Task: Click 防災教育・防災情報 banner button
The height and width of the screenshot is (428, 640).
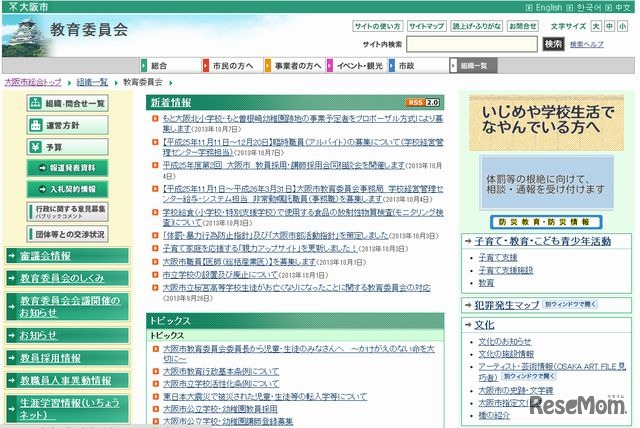Action: 546,222
